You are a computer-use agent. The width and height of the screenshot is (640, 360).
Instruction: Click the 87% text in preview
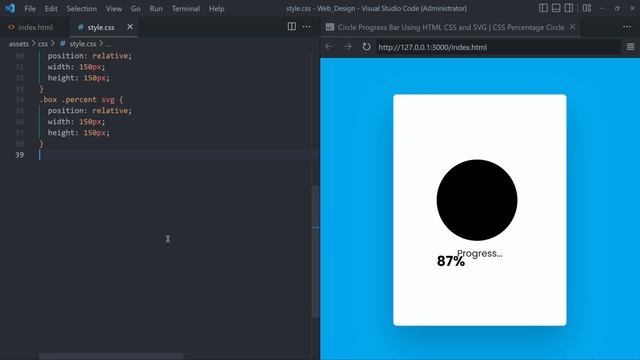451,261
